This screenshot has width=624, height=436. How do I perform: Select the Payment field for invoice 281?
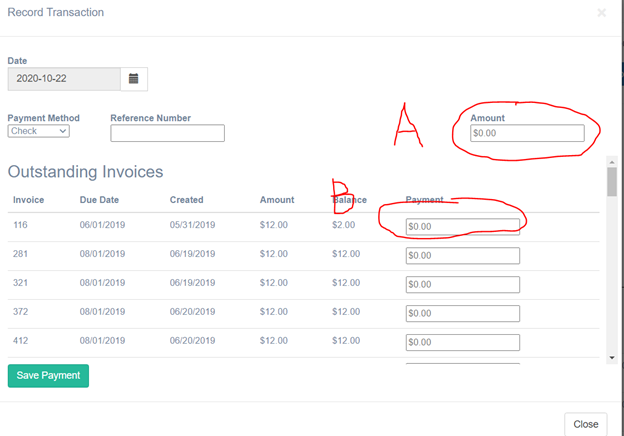(x=462, y=255)
